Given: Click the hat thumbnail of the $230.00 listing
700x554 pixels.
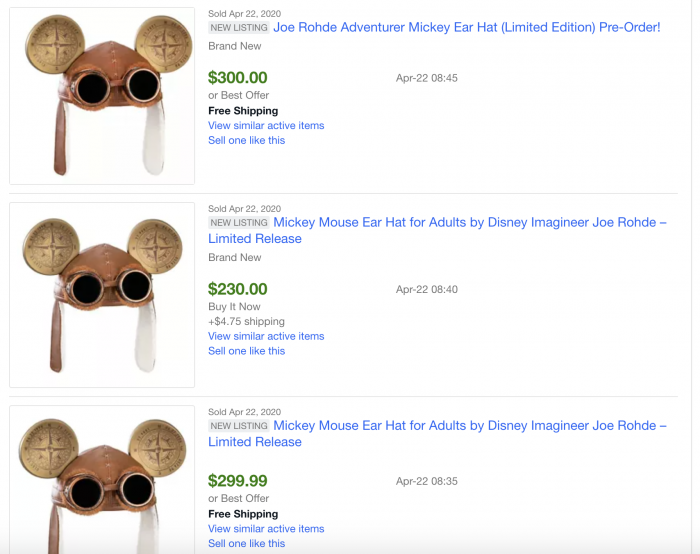Looking at the screenshot, I should (102, 295).
